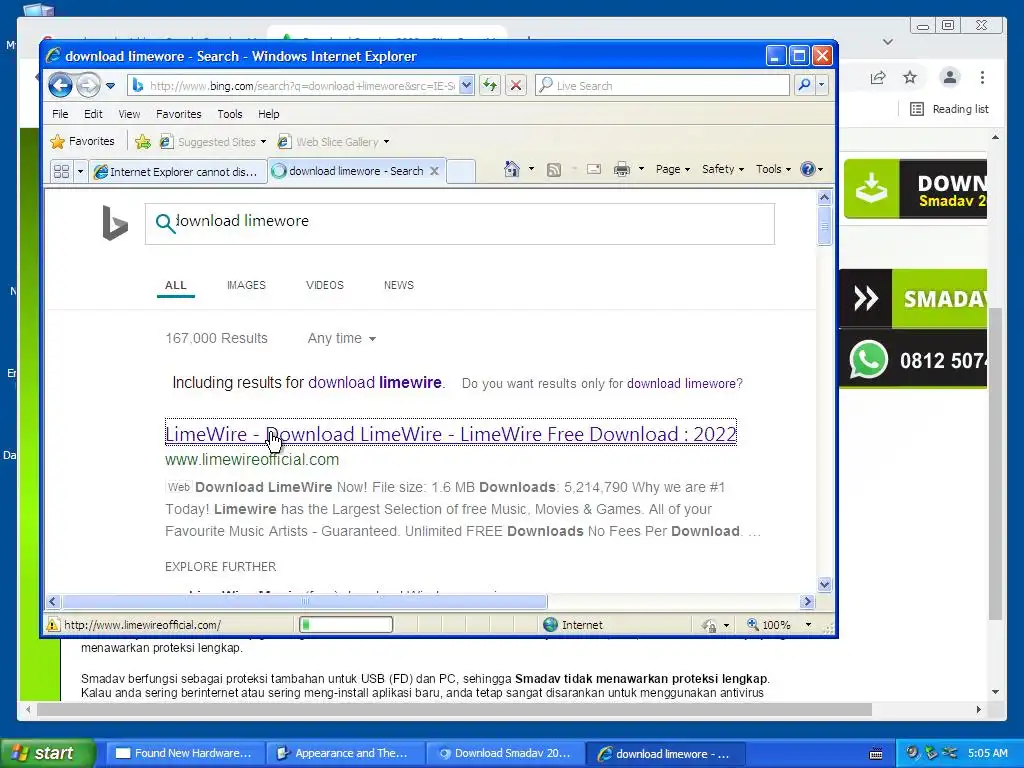Click the Refresh button beside address bar
The height and width of the screenshot is (768, 1024).
point(490,85)
